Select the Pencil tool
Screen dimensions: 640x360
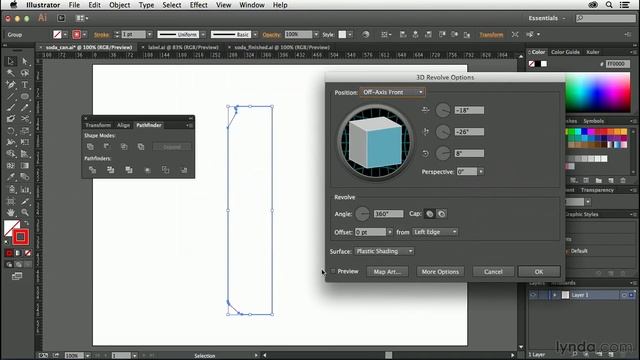tap(25, 108)
